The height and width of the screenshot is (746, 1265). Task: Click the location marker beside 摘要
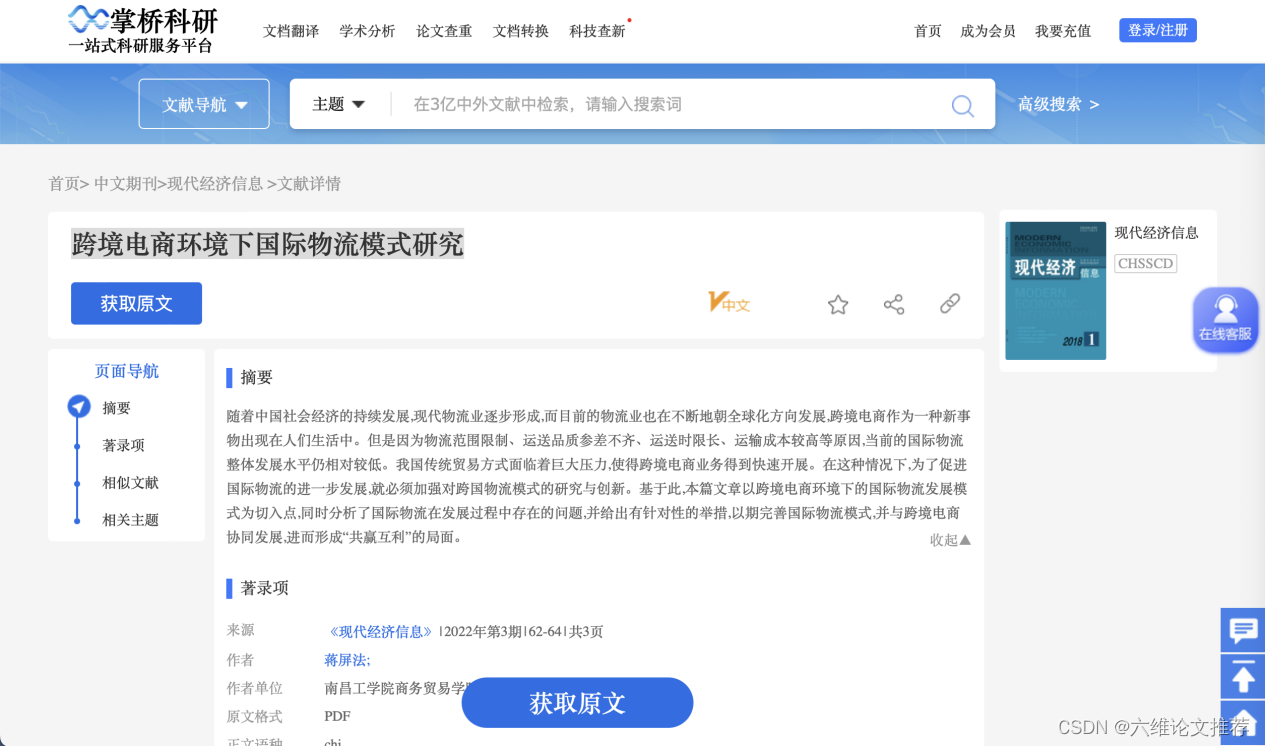click(x=79, y=406)
